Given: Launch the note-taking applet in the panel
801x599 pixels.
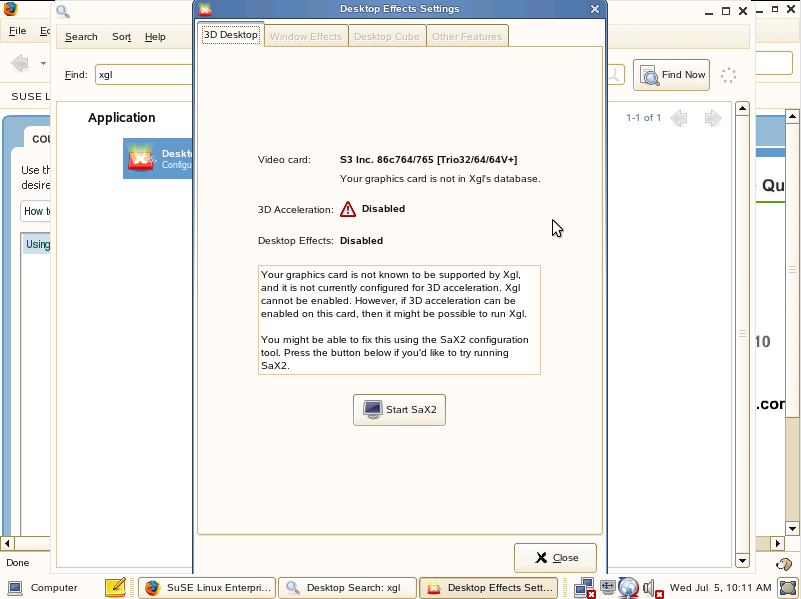Looking at the screenshot, I should tap(115, 588).
